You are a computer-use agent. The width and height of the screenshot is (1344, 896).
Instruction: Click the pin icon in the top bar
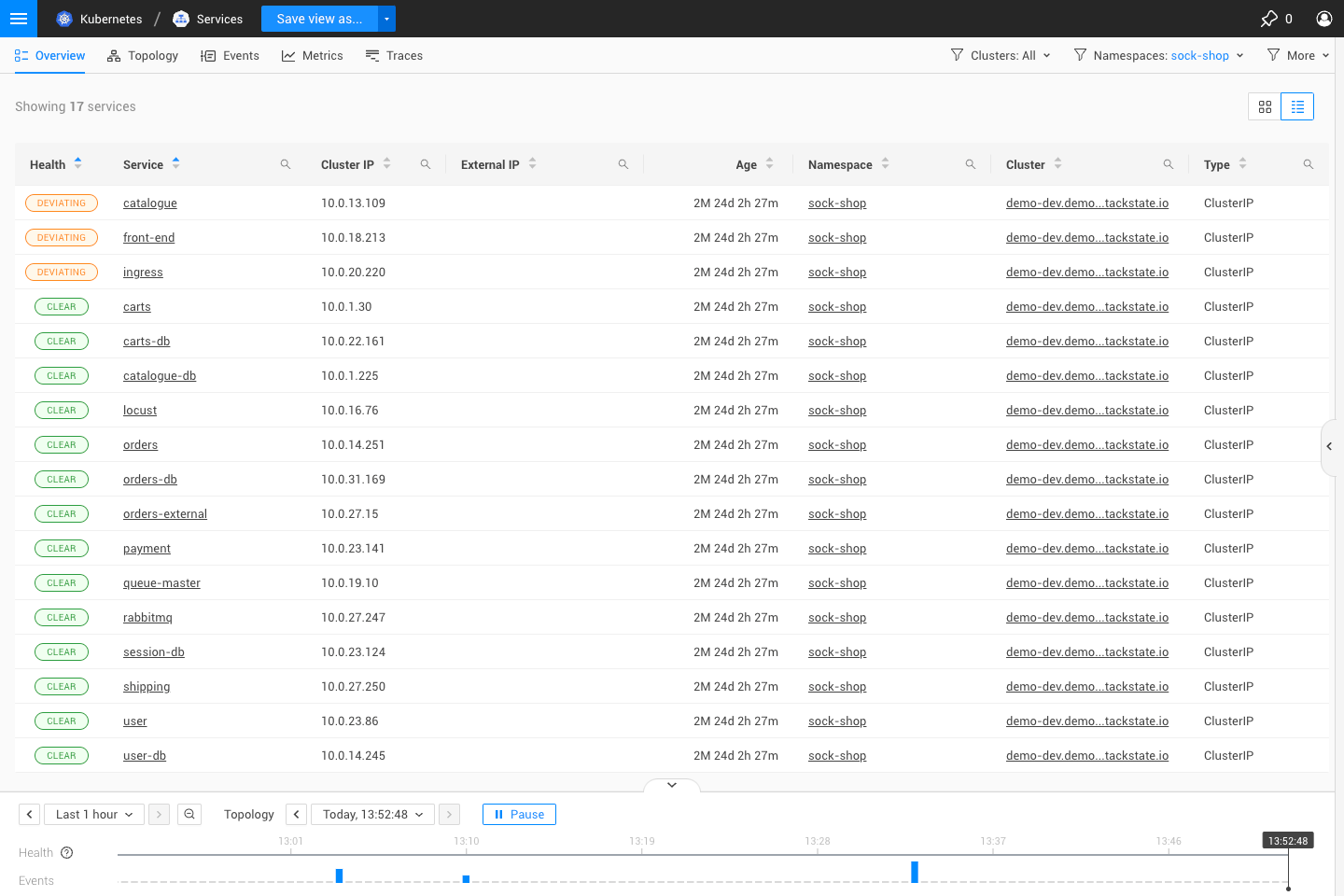tap(1269, 19)
